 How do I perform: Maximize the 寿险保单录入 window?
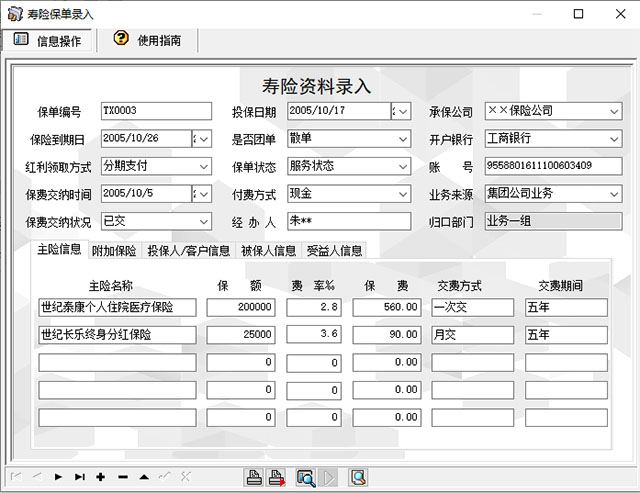(578, 14)
